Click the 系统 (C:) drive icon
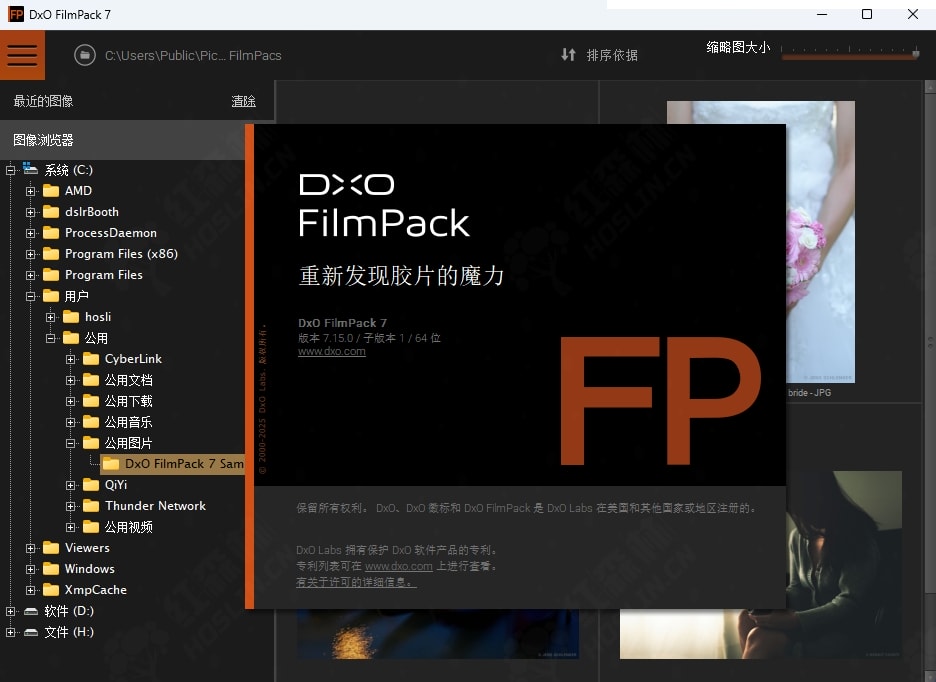936x682 pixels. 30,169
